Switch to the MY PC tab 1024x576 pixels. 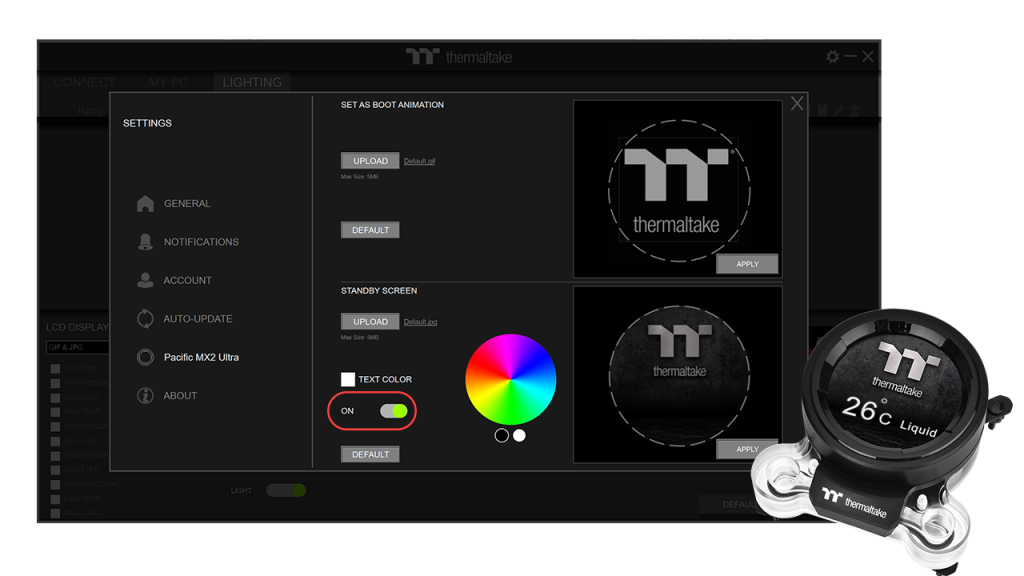pos(168,82)
